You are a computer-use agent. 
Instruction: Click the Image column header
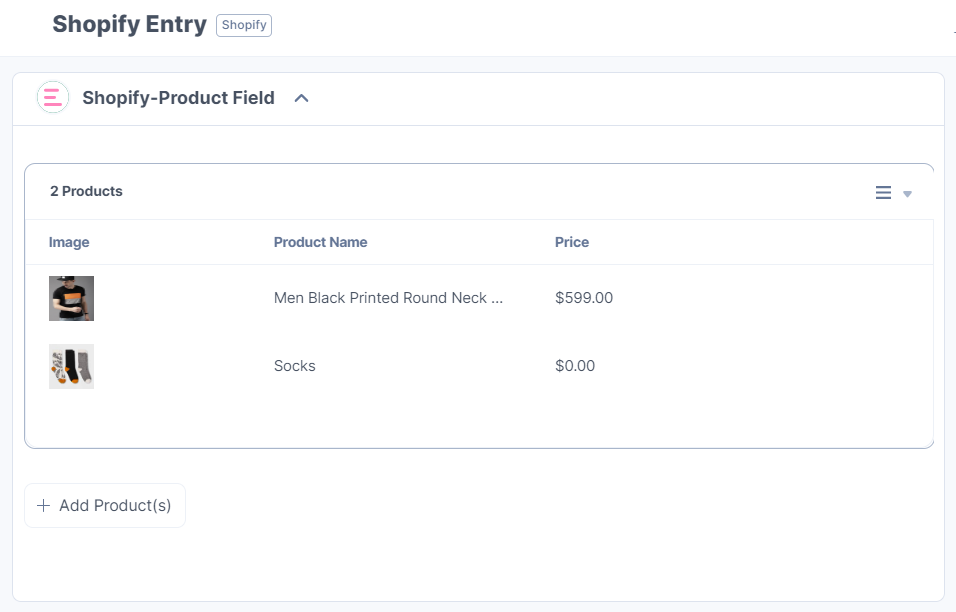(x=68, y=242)
